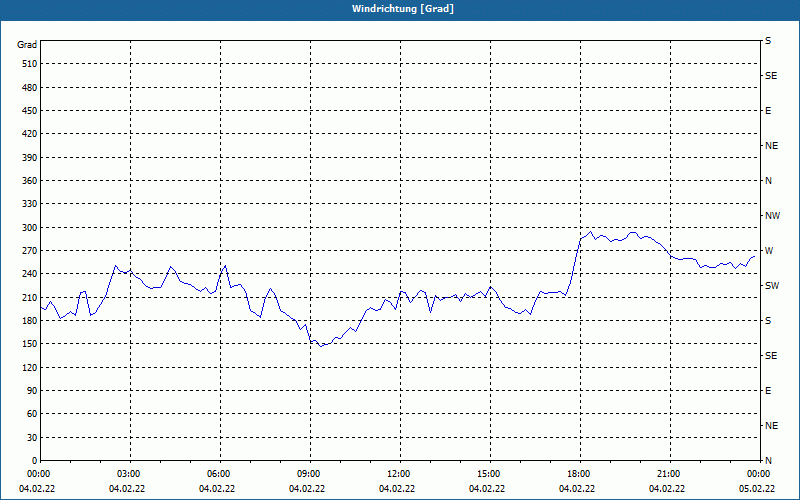Screen dimensions: 800x500
Task: Select the 300 degree axis tick
Action: click(x=30, y=228)
